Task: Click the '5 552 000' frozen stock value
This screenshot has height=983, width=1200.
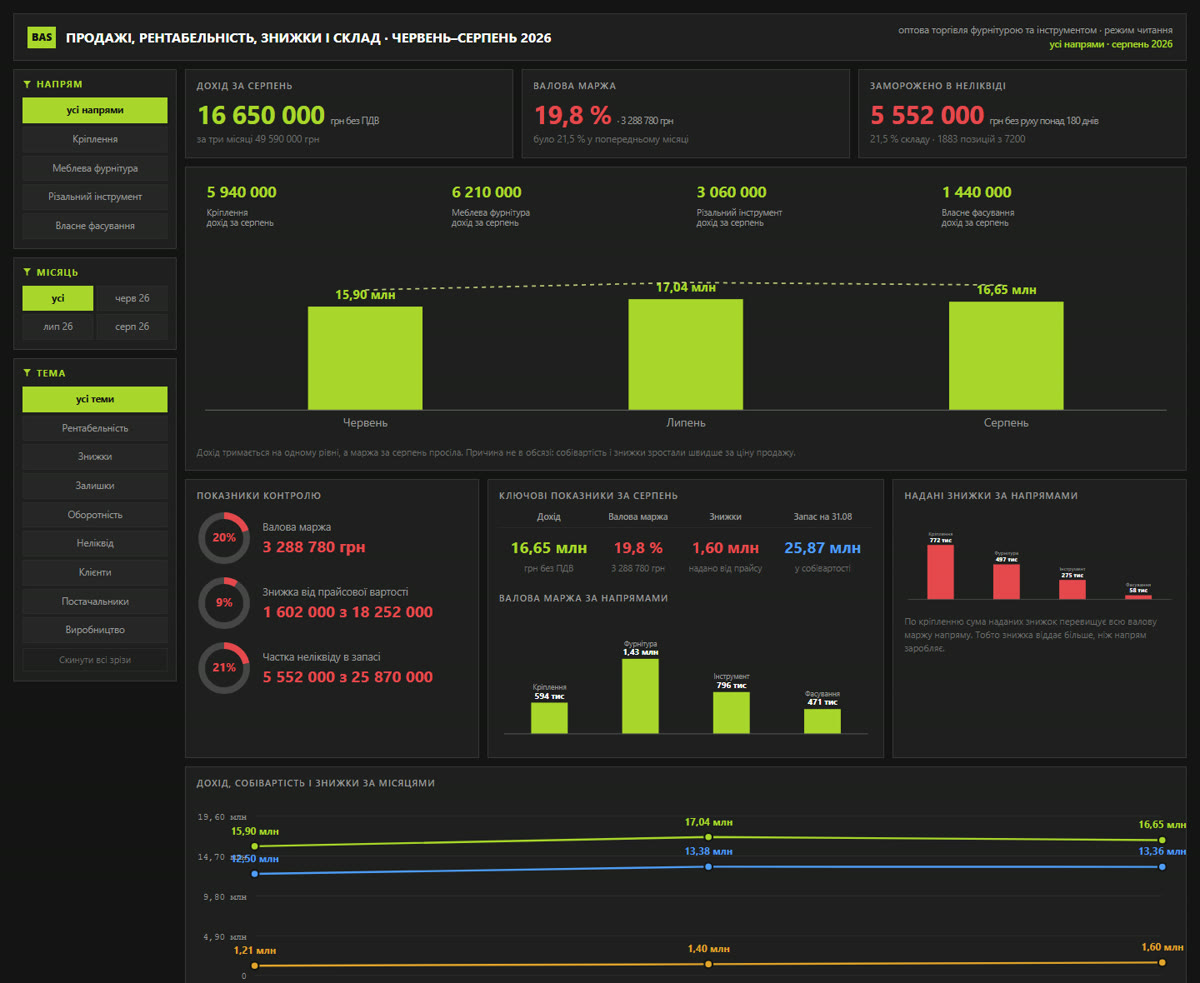Action: click(927, 115)
